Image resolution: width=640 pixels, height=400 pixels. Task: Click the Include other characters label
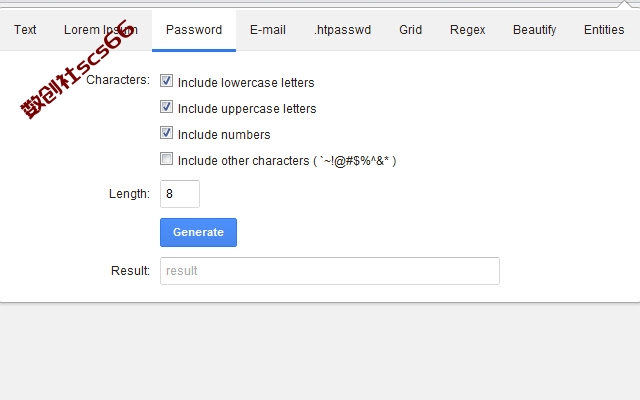tap(287, 161)
